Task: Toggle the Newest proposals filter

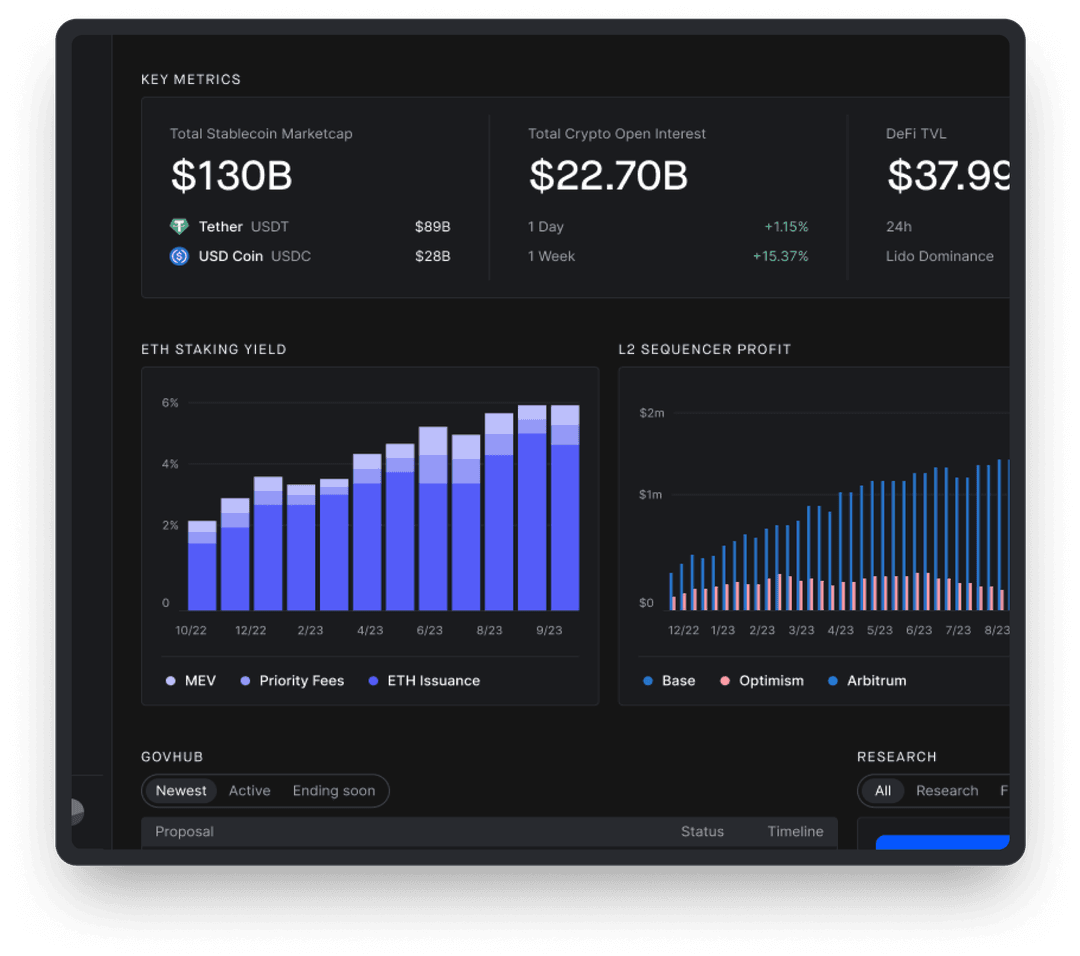Action: [180, 790]
